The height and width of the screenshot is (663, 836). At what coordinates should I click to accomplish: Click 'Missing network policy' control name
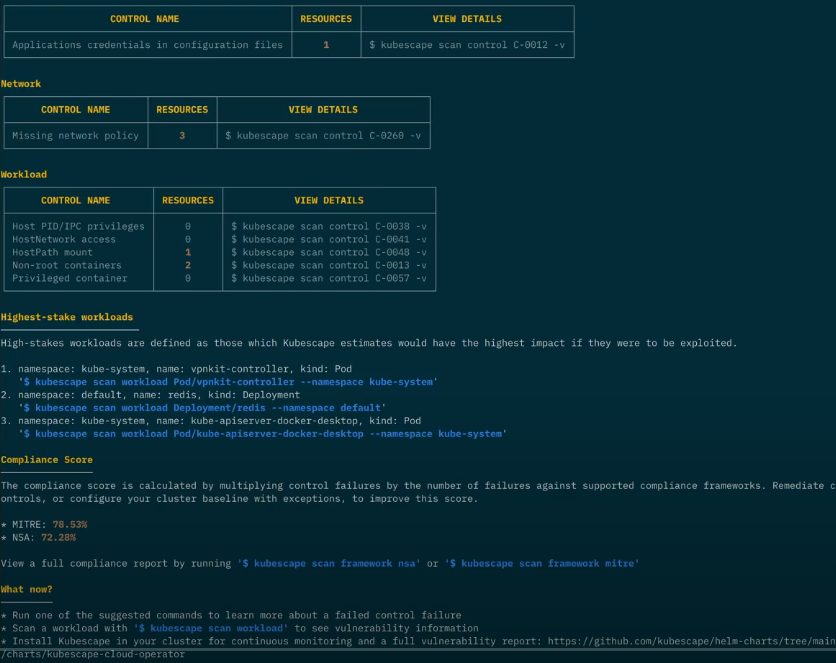(75, 135)
